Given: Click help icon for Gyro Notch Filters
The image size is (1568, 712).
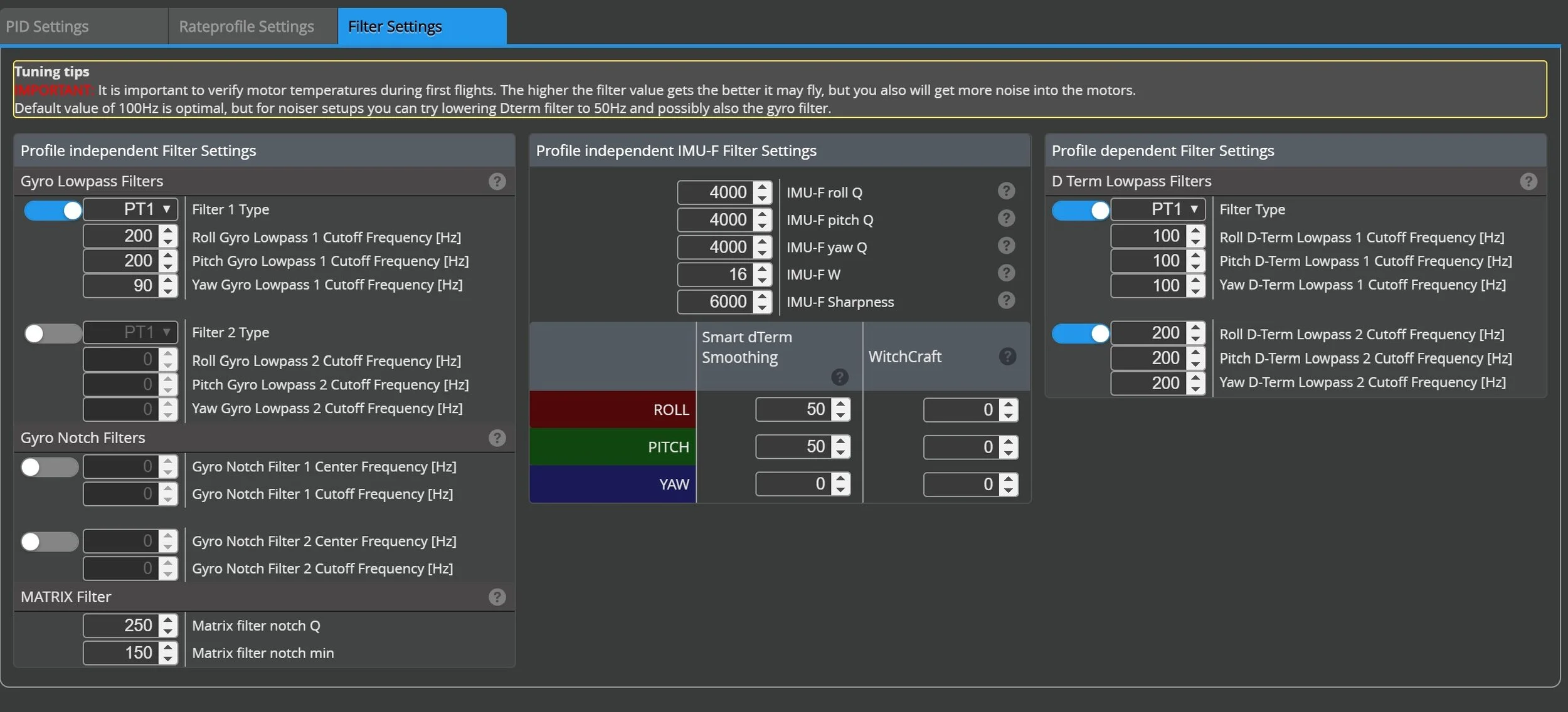Looking at the screenshot, I should (497, 438).
